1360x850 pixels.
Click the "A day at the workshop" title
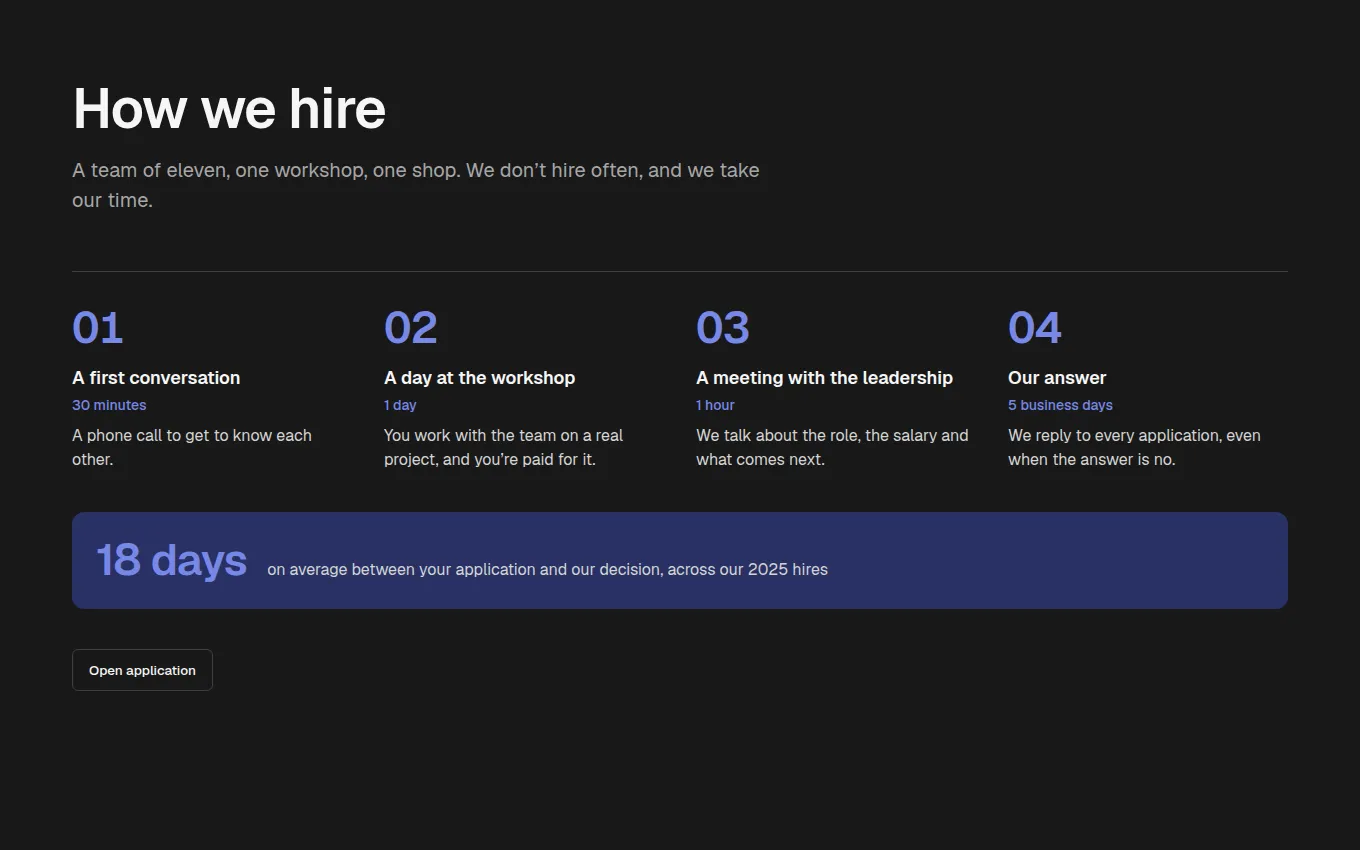point(479,378)
